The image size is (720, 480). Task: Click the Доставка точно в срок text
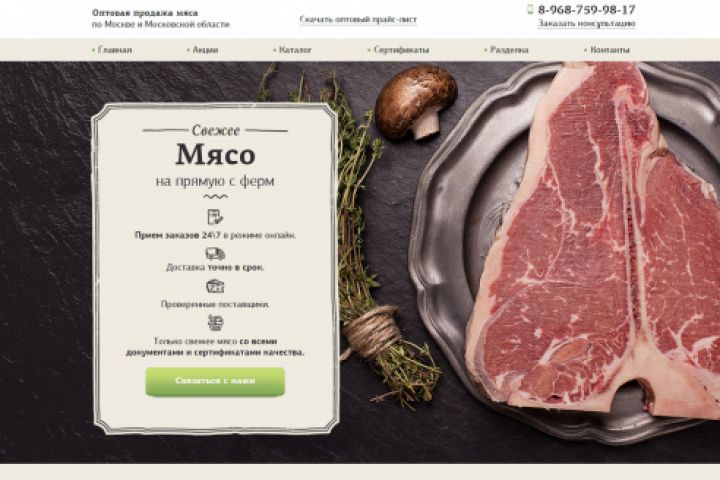(215, 267)
